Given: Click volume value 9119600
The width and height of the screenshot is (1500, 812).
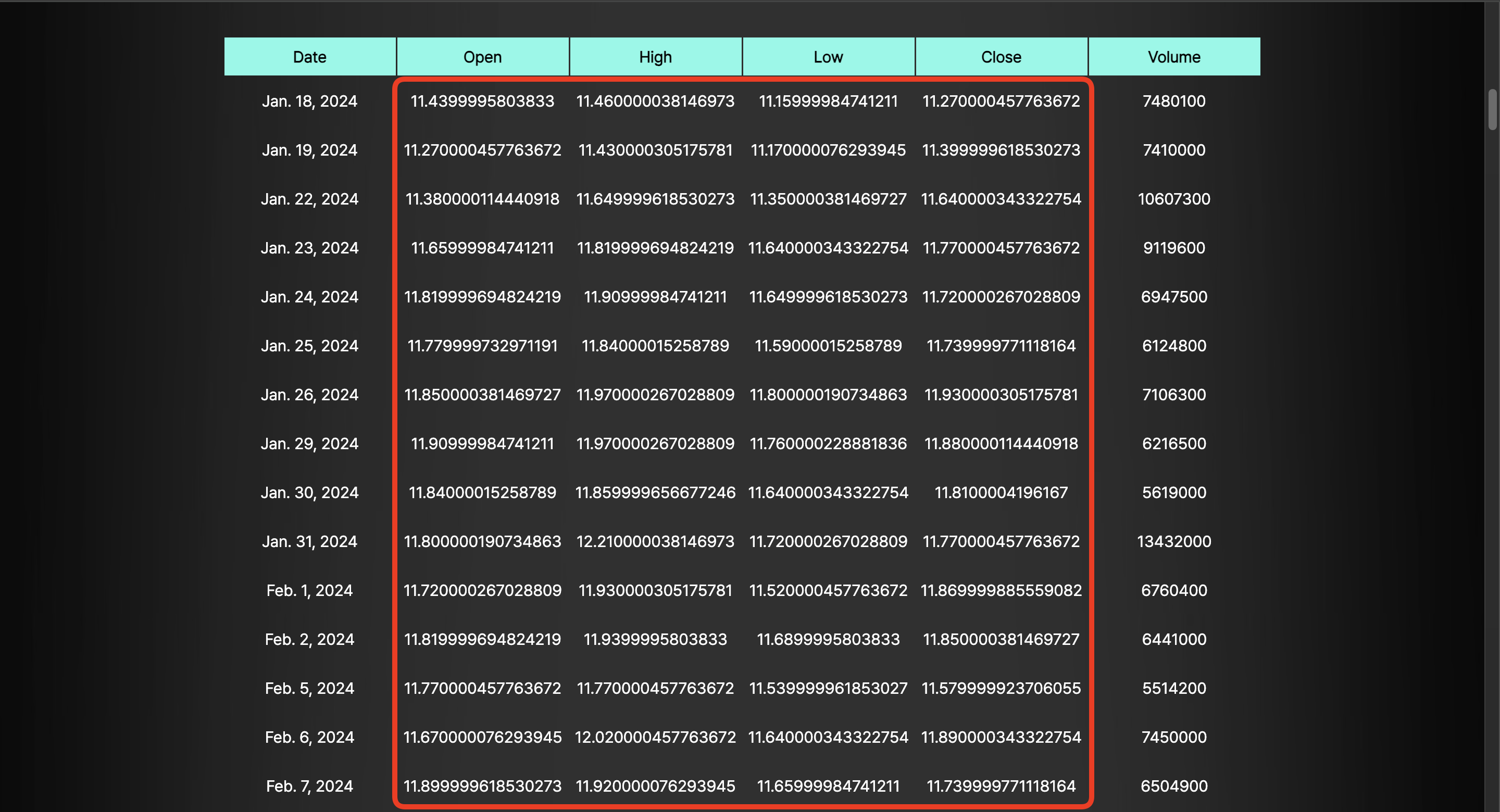Looking at the screenshot, I should 1174,248.
